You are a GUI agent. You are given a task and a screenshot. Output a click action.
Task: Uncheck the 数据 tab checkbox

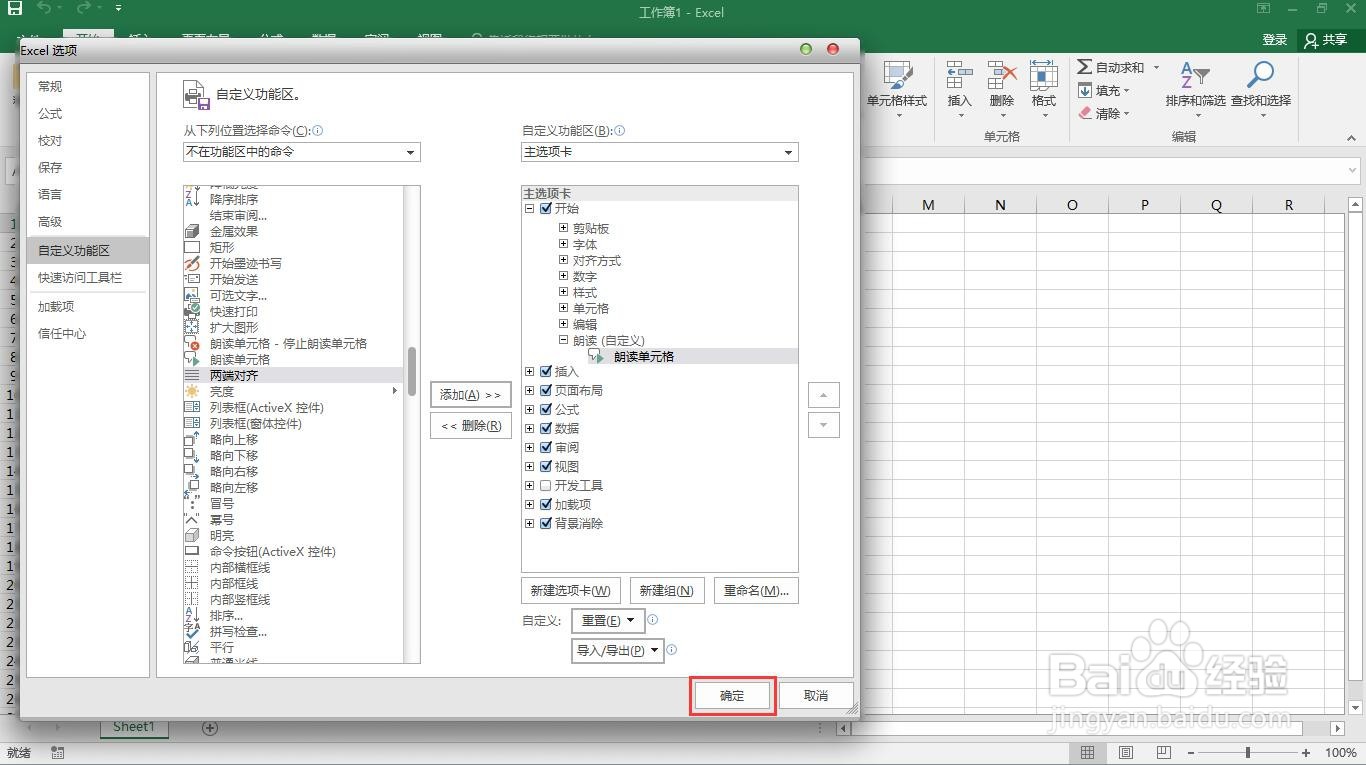click(546, 429)
